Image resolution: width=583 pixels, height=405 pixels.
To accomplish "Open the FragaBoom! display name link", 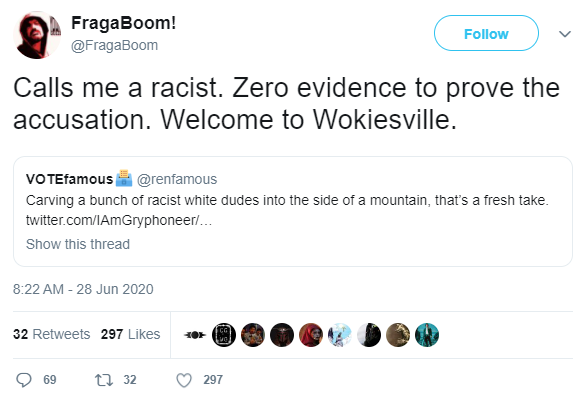I will (123, 23).
